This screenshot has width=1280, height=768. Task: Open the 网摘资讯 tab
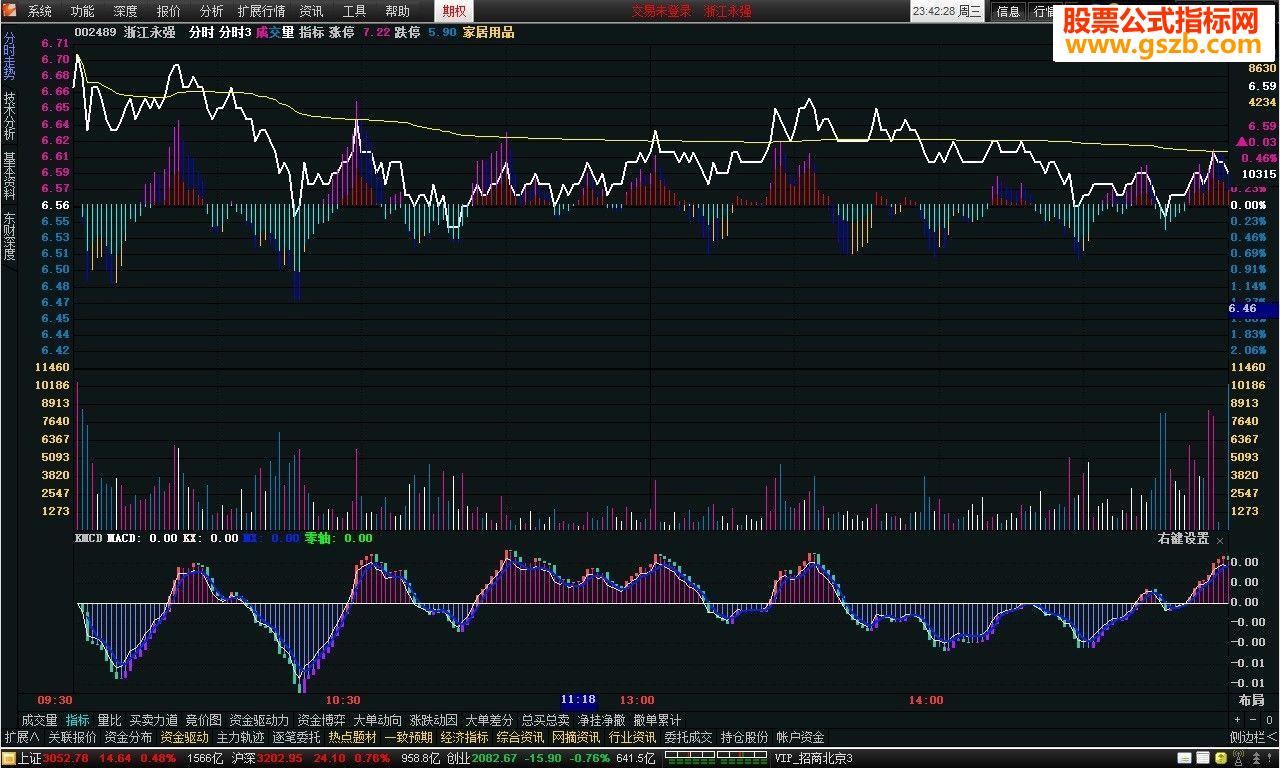576,737
